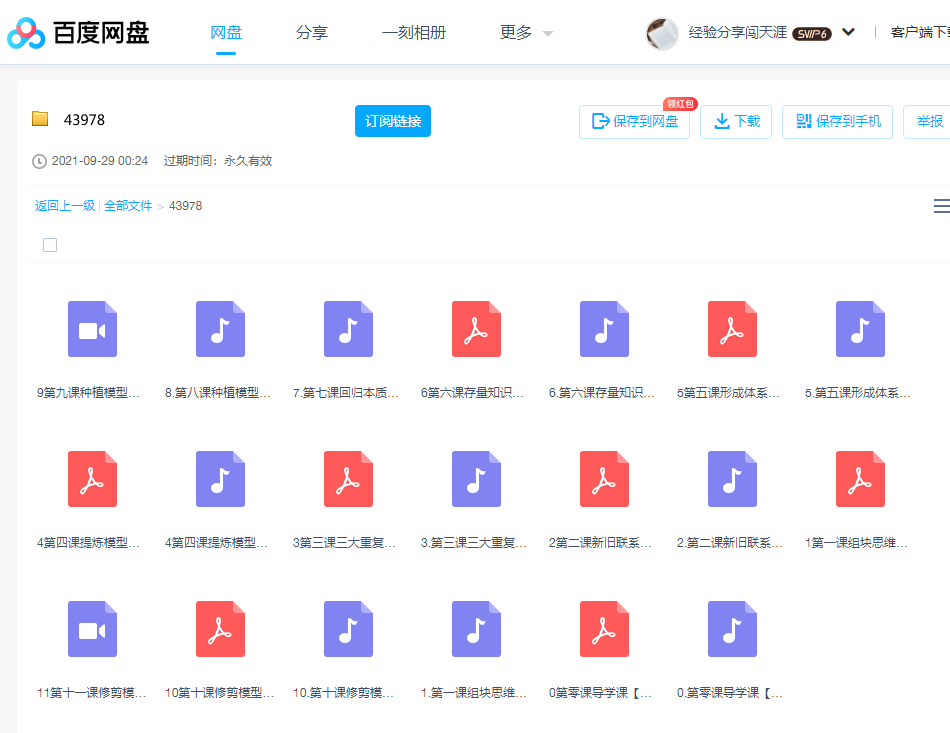Open the audio icon for 4第四课提炼模型
The width and height of the screenshot is (950, 733).
click(x=221, y=479)
